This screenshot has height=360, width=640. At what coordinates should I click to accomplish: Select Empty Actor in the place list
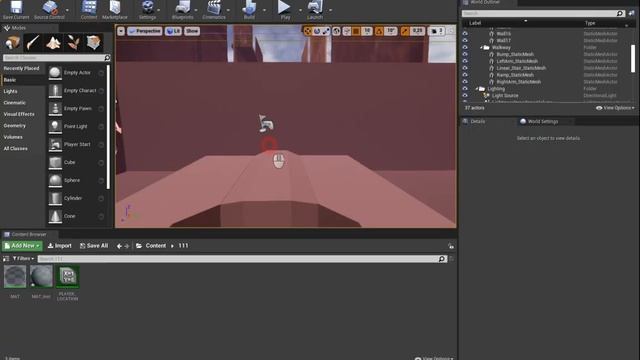click(x=76, y=73)
